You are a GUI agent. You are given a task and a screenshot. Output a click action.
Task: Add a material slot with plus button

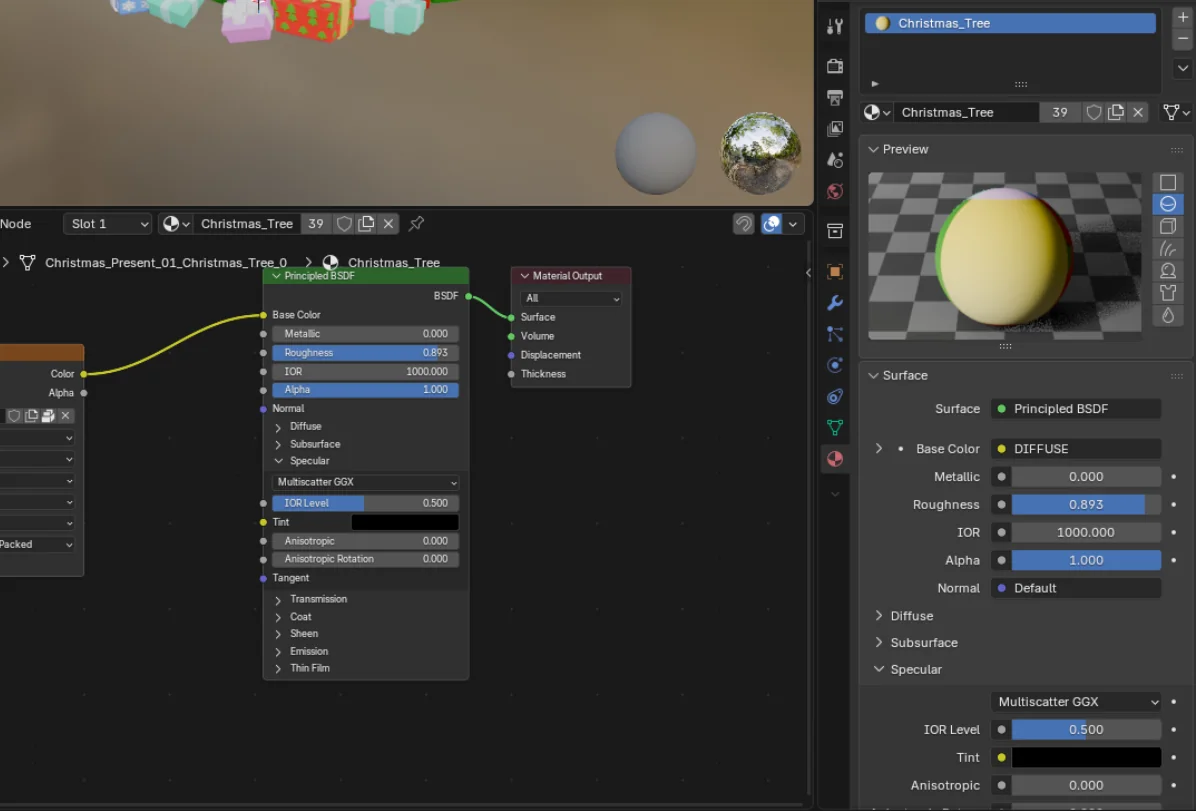1182,17
